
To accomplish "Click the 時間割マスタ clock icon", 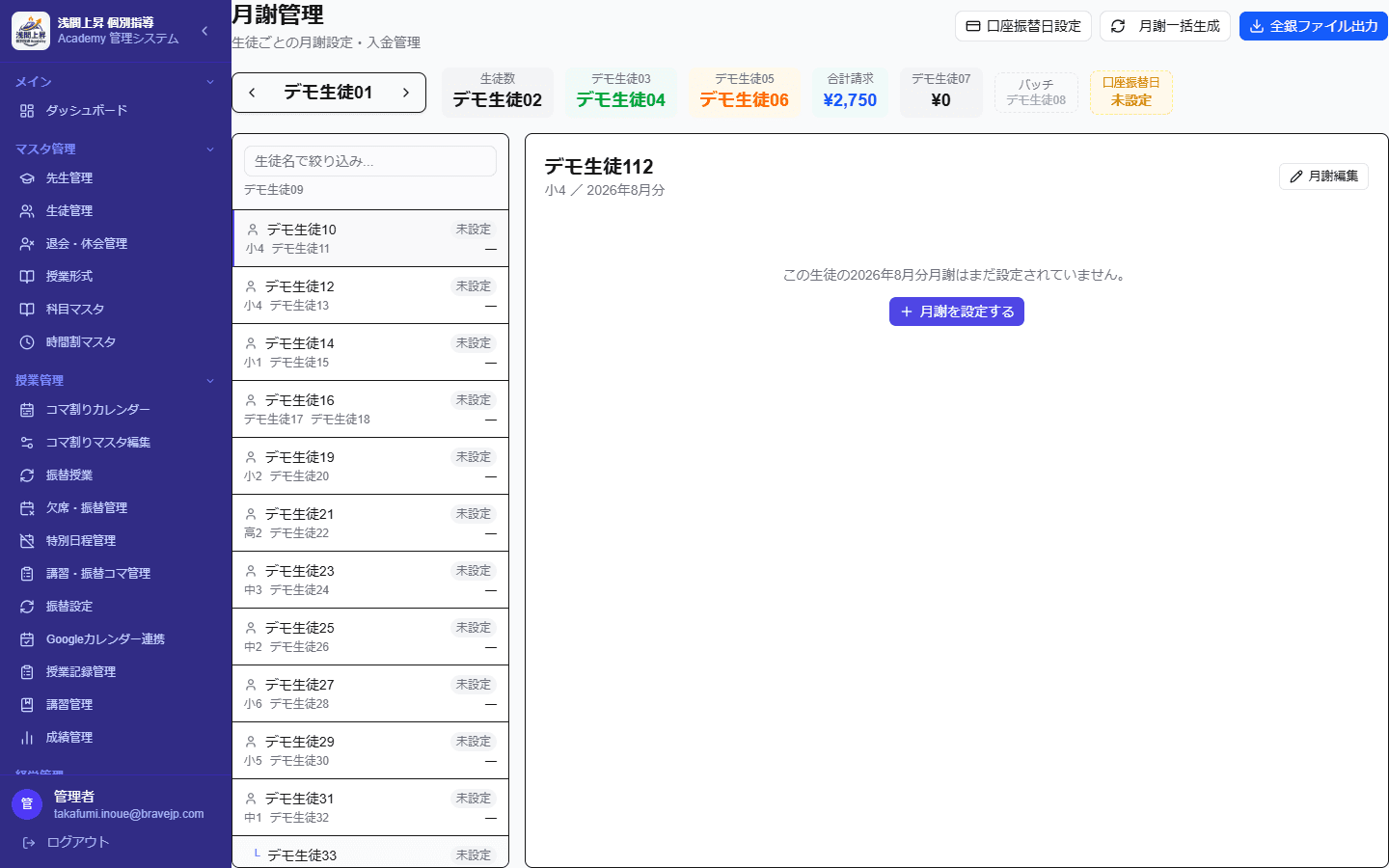I will coord(27,342).
